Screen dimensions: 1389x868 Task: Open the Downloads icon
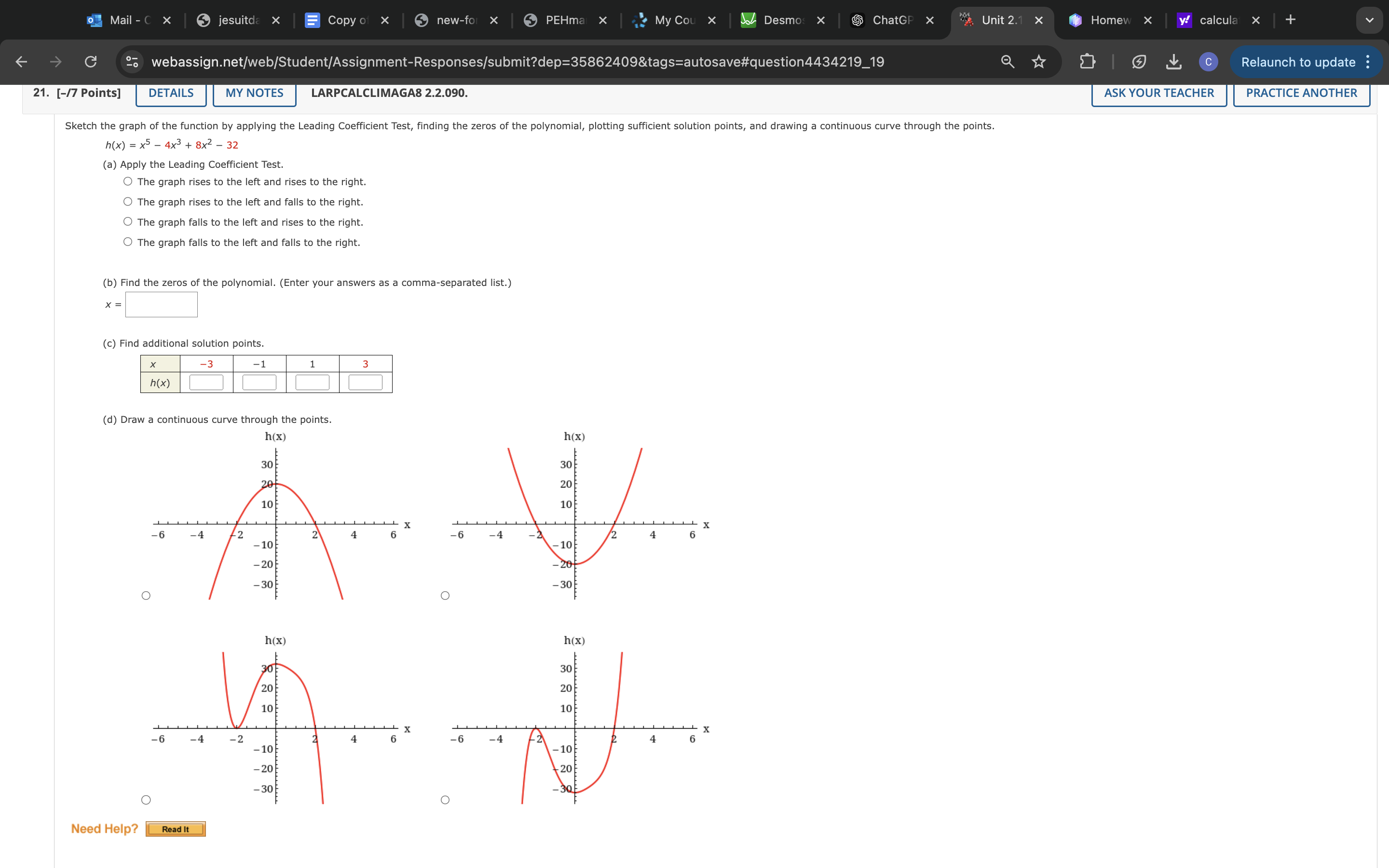pyautogui.click(x=1174, y=61)
